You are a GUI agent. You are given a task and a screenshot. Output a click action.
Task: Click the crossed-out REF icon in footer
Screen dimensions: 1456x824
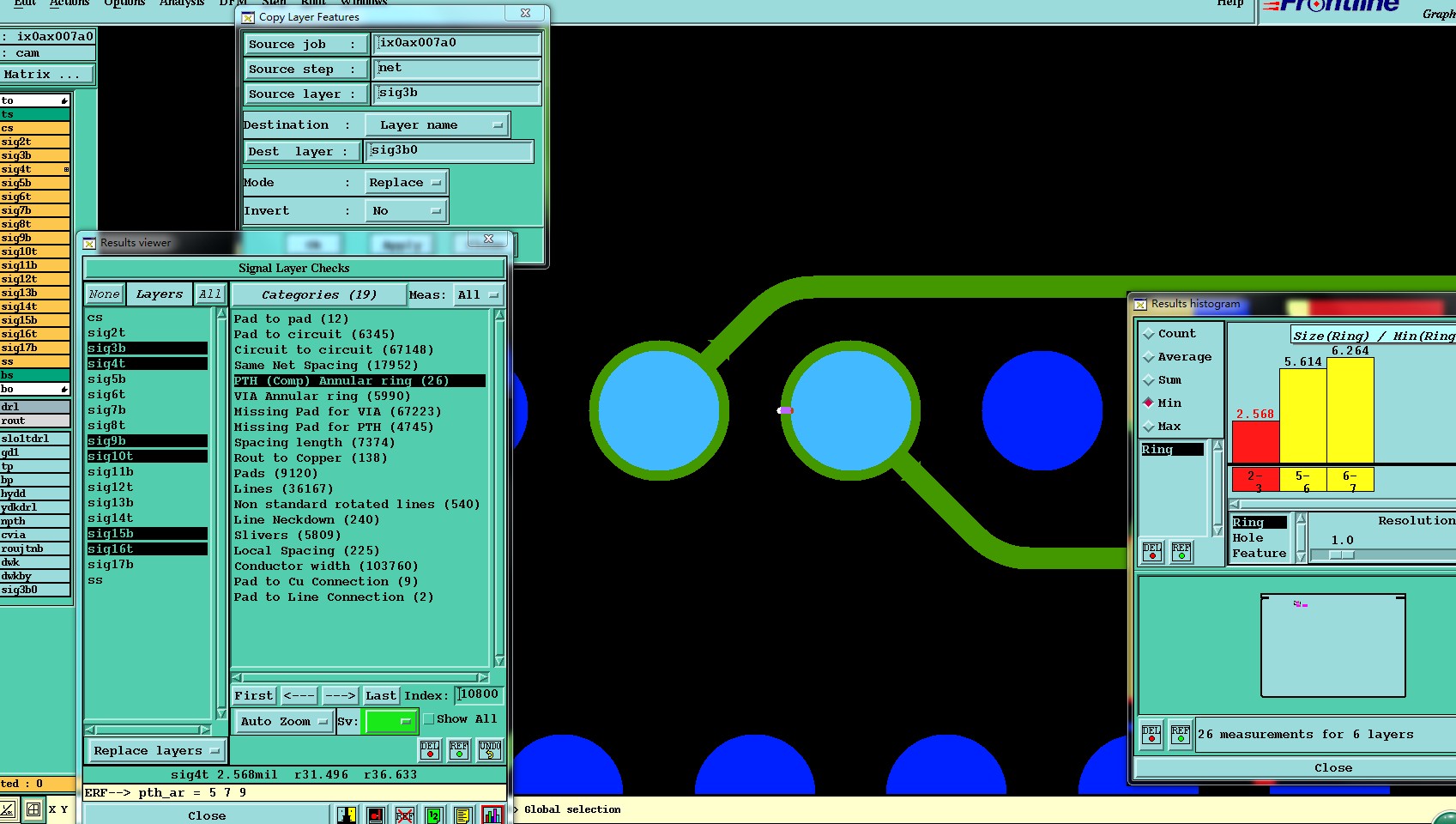coord(405,815)
